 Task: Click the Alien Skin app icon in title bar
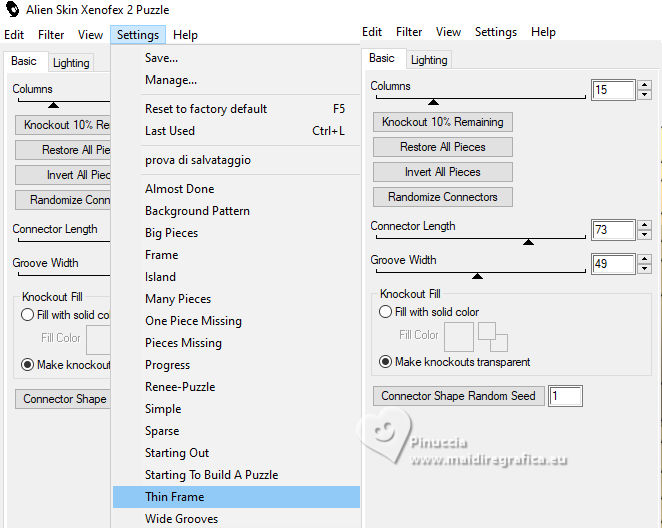(11, 10)
